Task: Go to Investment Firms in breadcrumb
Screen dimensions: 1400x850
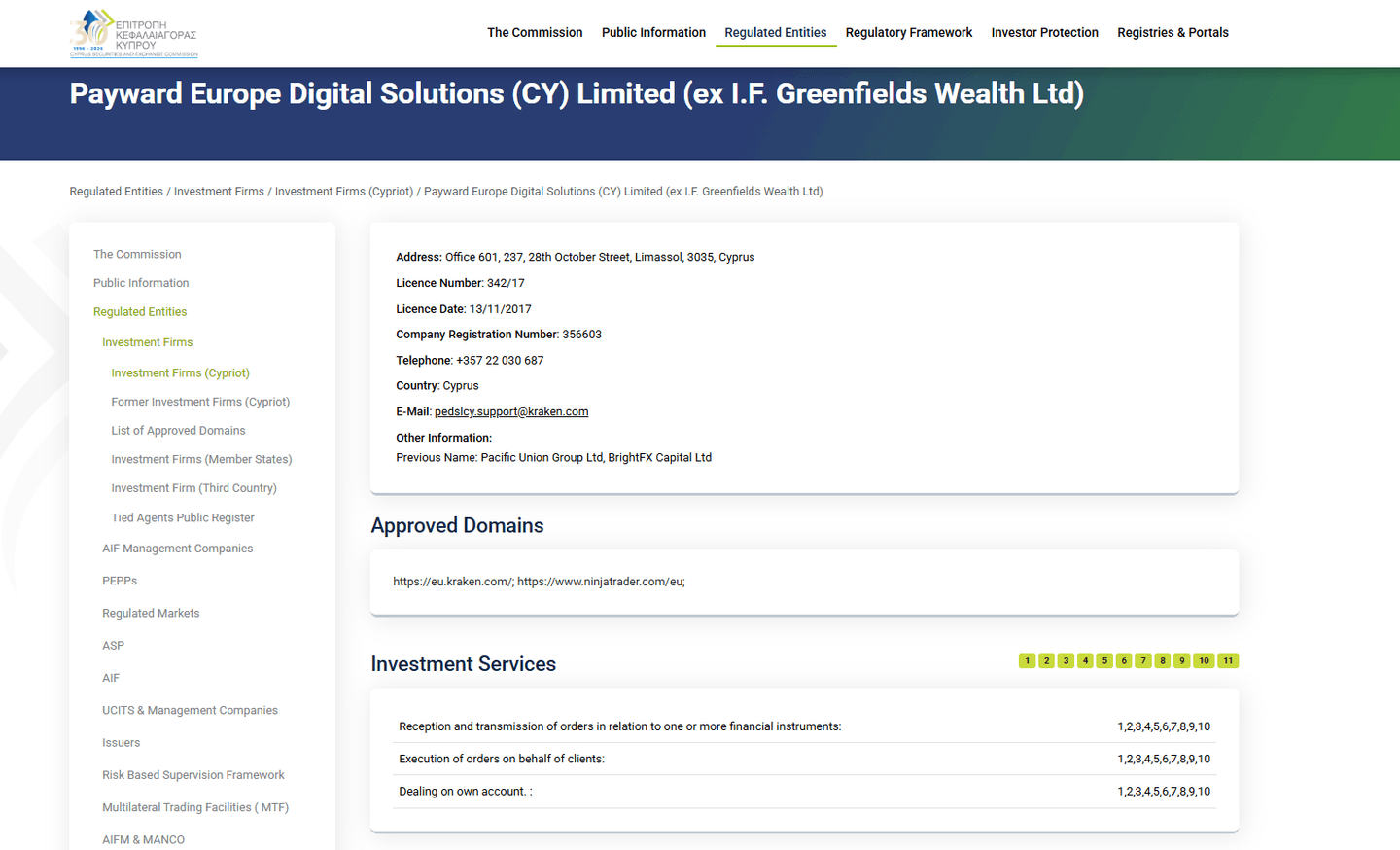Action: click(219, 192)
